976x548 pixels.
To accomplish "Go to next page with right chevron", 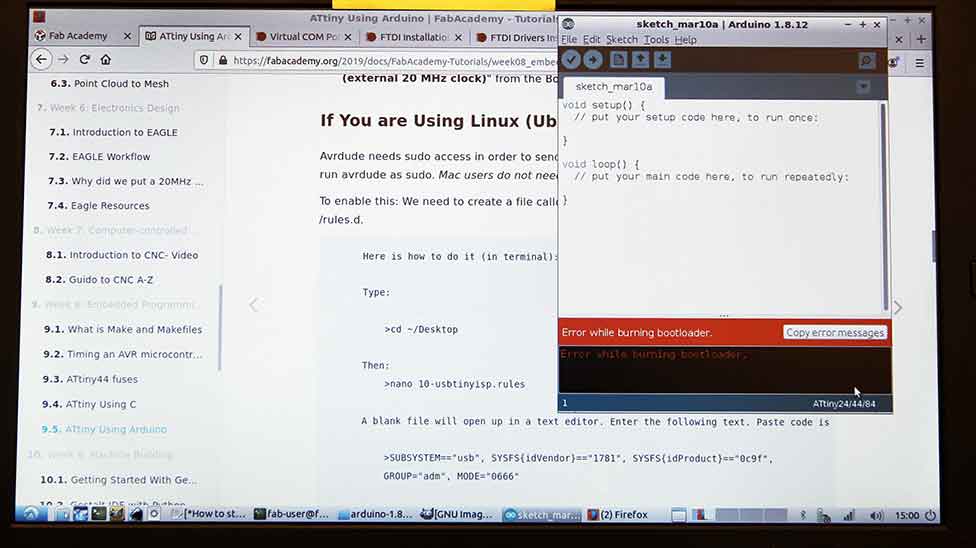I will [898, 307].
